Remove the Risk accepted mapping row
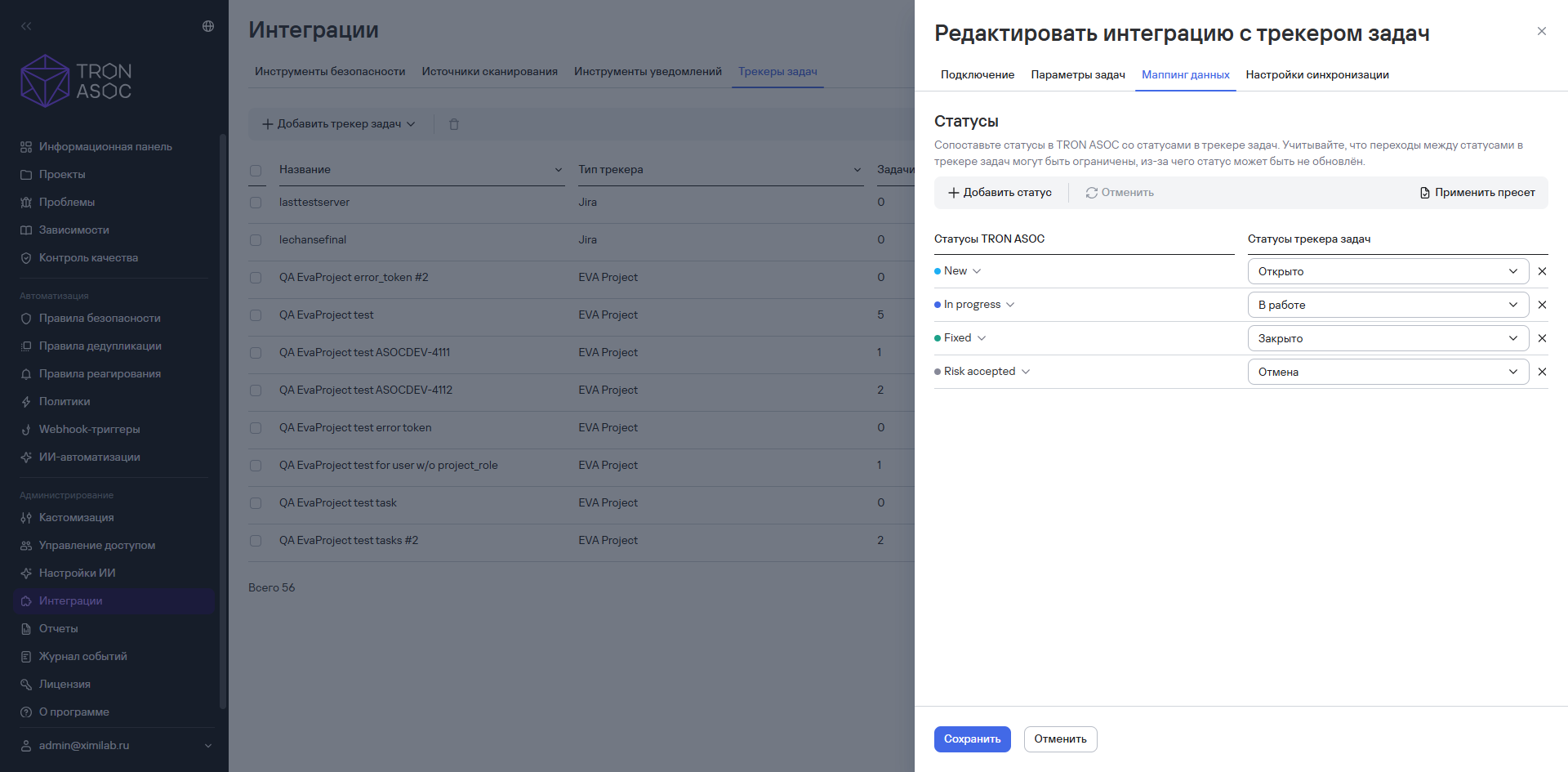The width and height of the screenshot is (1568, 772). point(1542,372)
